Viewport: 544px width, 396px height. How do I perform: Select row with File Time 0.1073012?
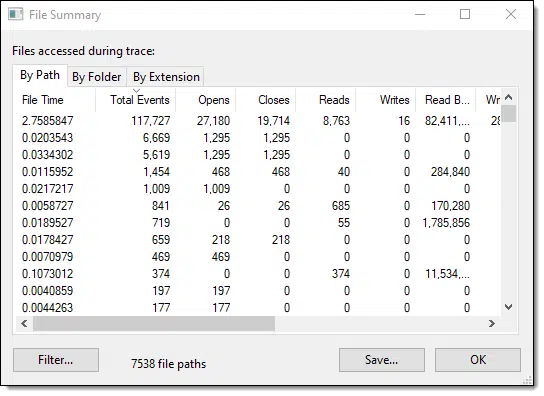(x=257, y=274)
